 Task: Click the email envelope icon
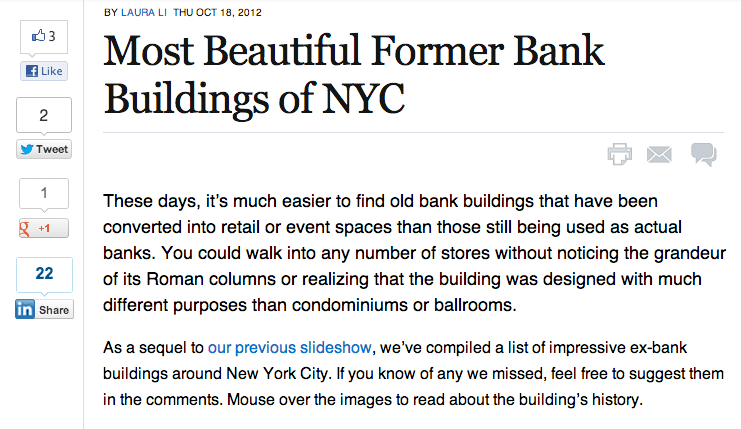pos(659,154)
